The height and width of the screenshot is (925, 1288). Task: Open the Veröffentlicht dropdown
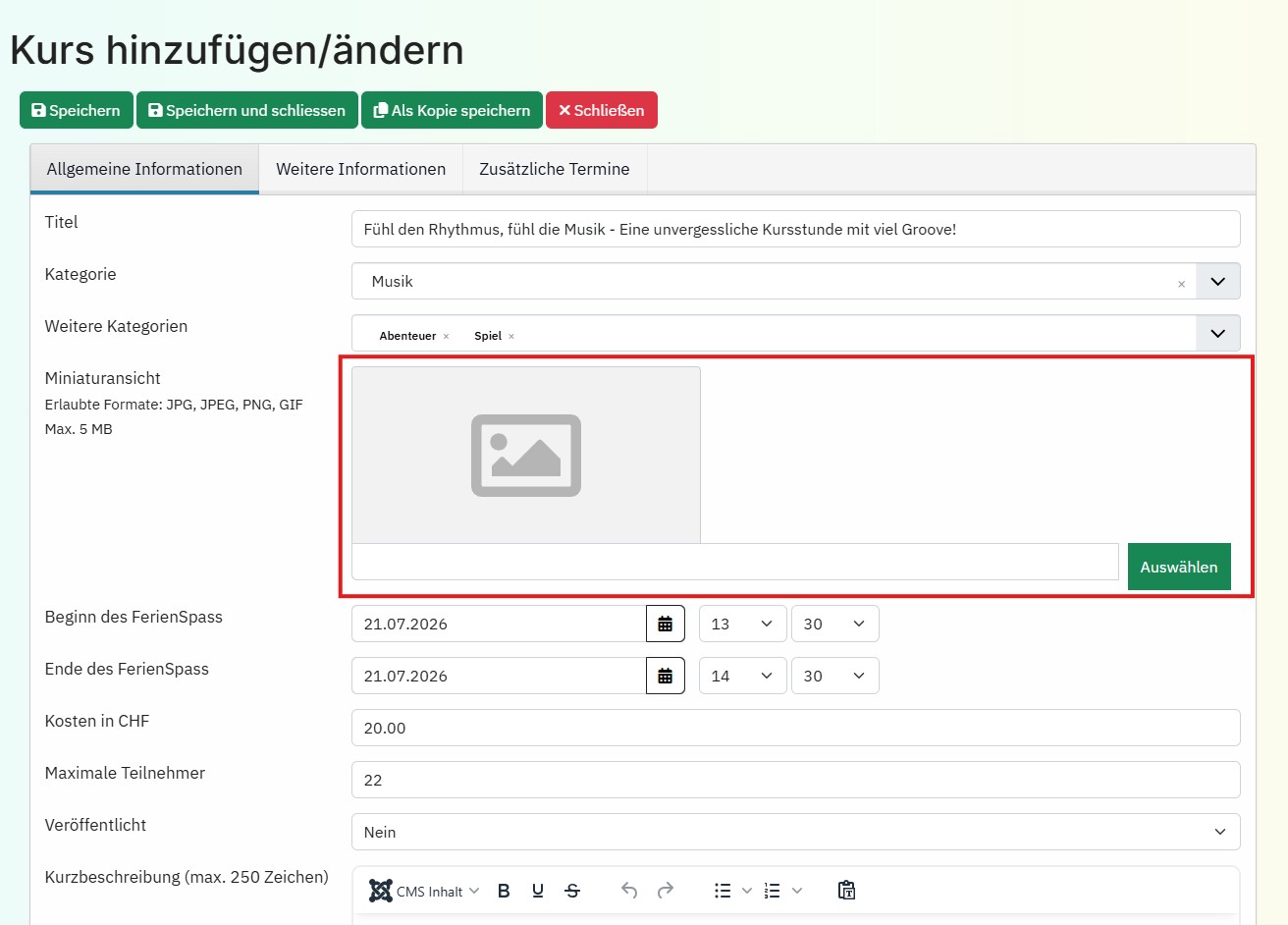tap(795, 832)
